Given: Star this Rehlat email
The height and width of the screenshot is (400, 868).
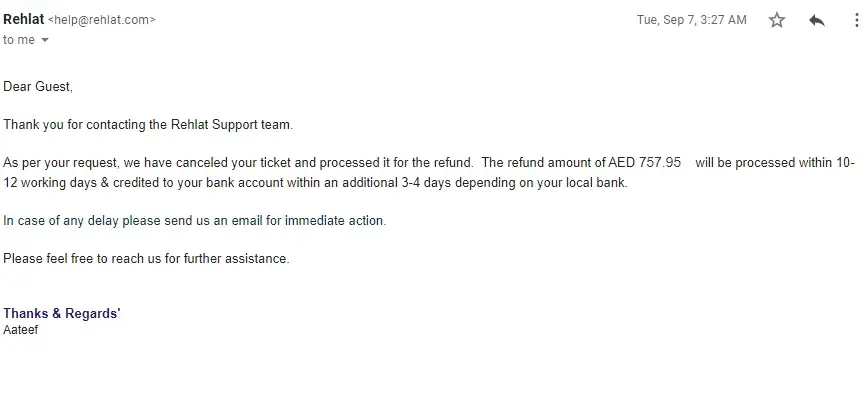Looking at the screenshot, I should (777, 20).
